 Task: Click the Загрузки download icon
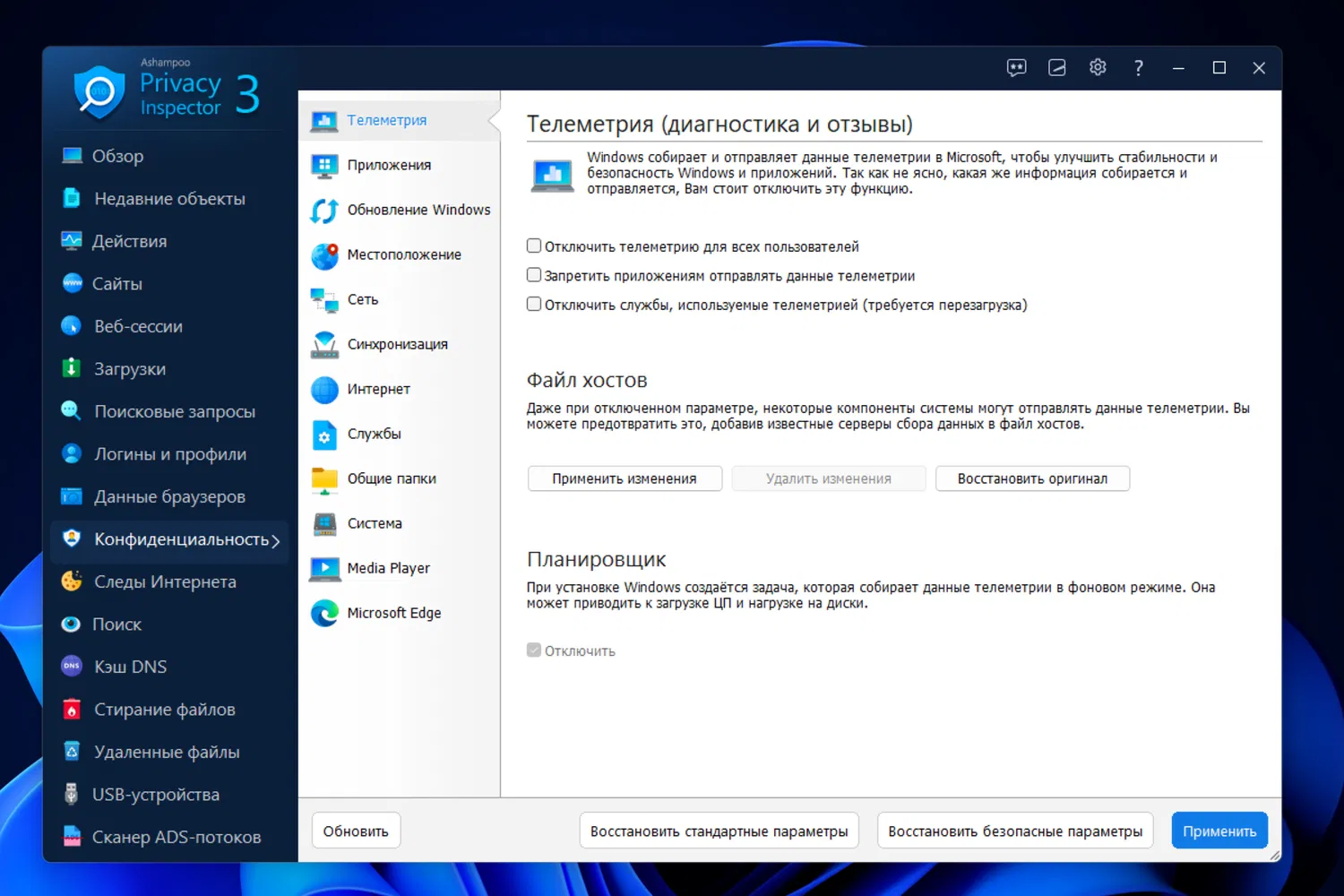(72, 368)
